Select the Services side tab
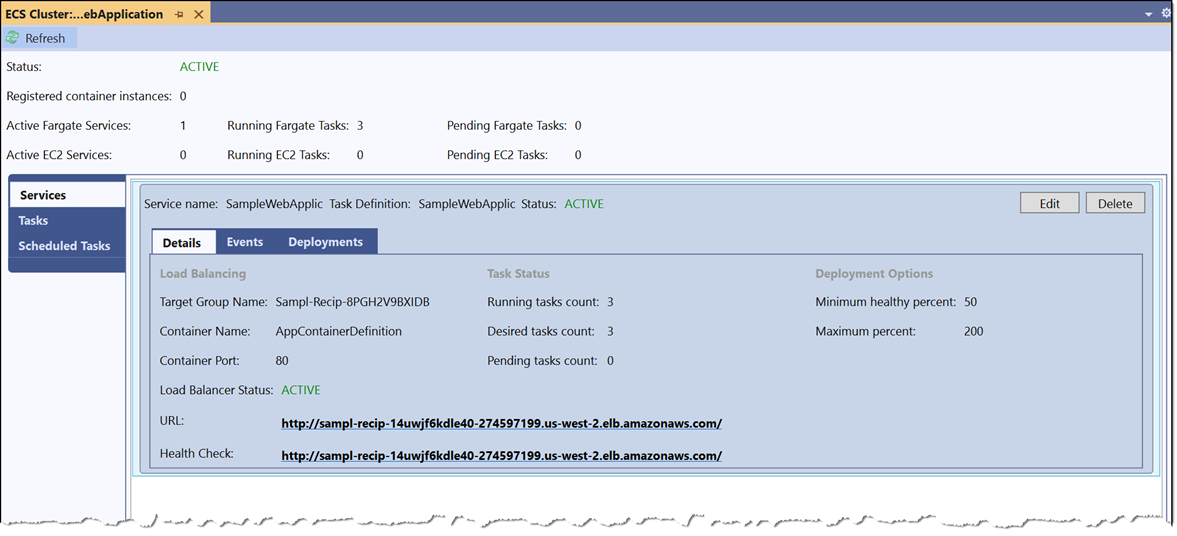 point(67,195)
